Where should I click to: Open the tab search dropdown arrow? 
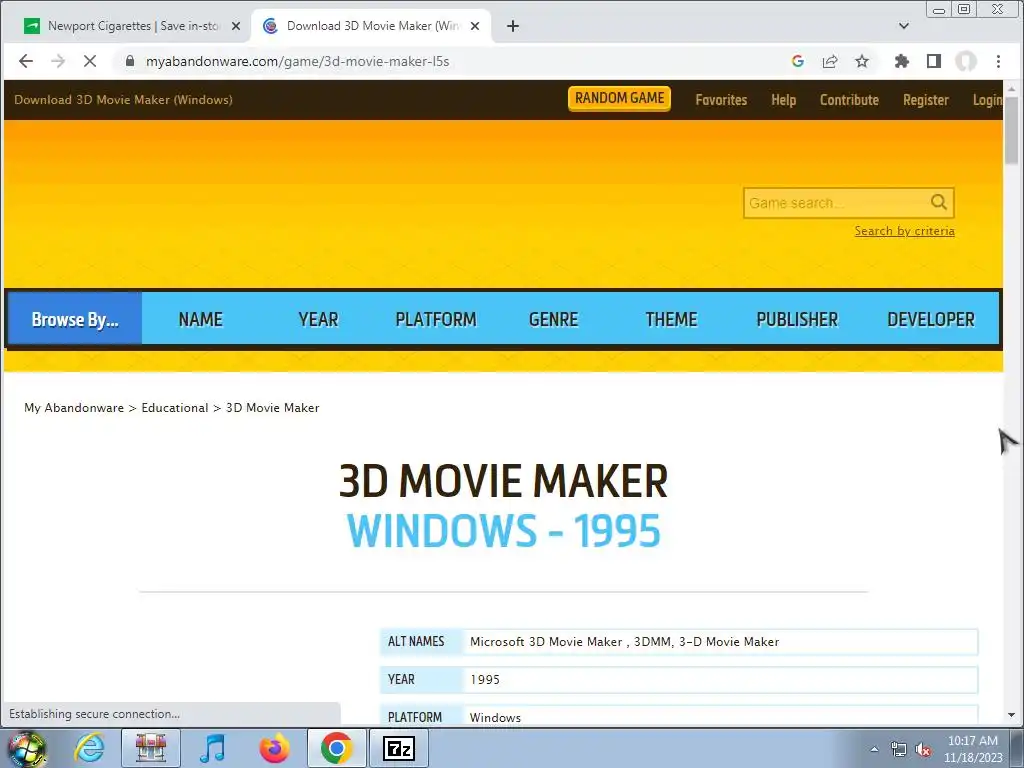pyautogui.click(x=904, y=26)
